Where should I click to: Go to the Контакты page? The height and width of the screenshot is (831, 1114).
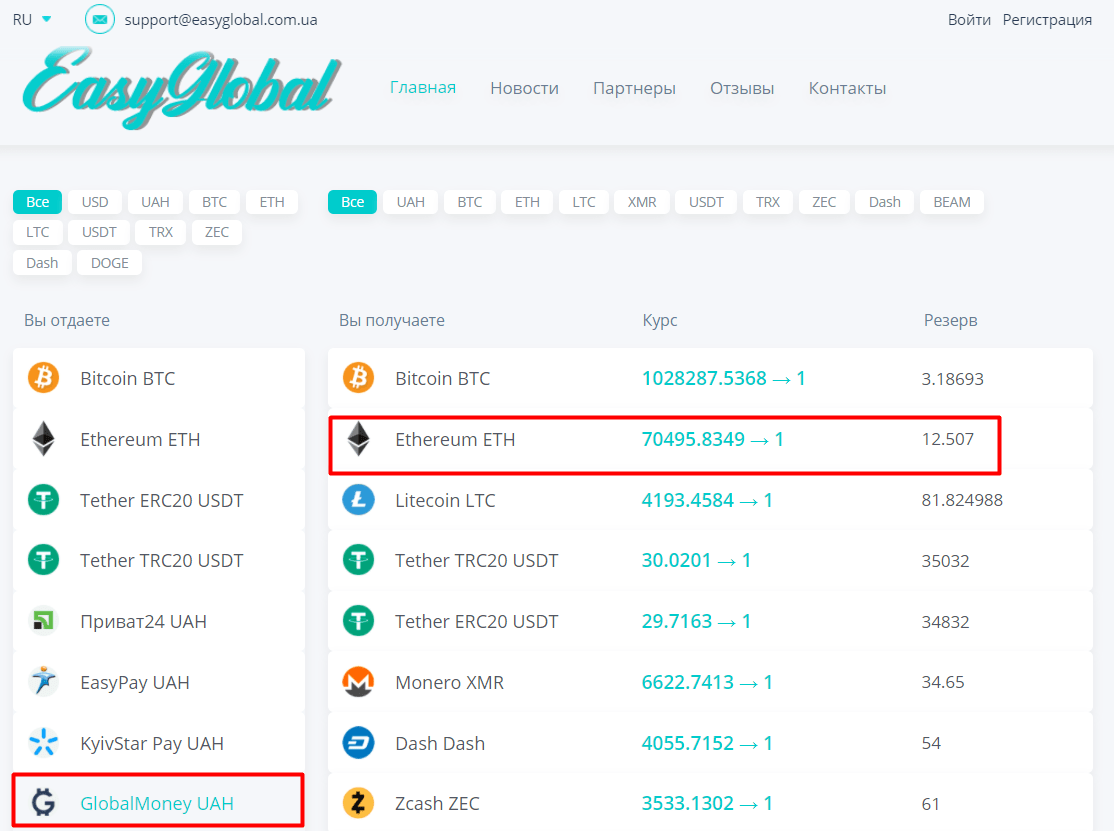point(847,88)
